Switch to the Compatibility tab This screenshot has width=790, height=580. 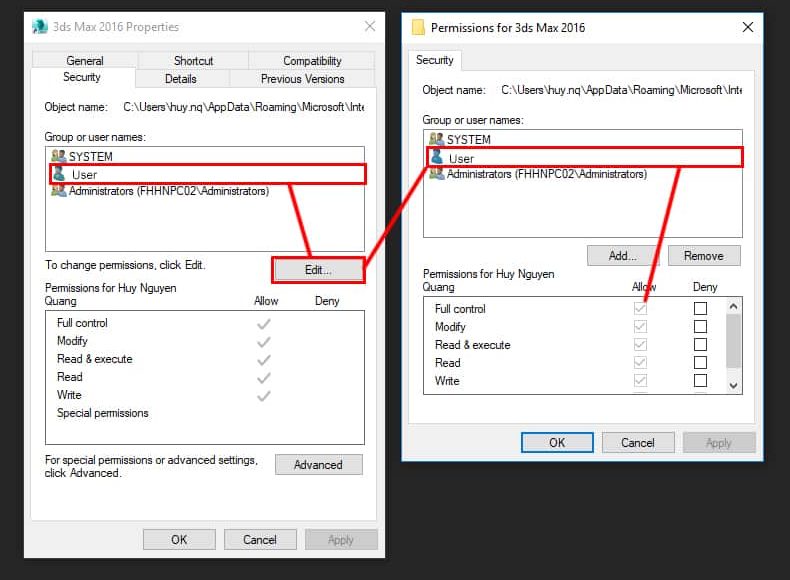pos(312,61)
